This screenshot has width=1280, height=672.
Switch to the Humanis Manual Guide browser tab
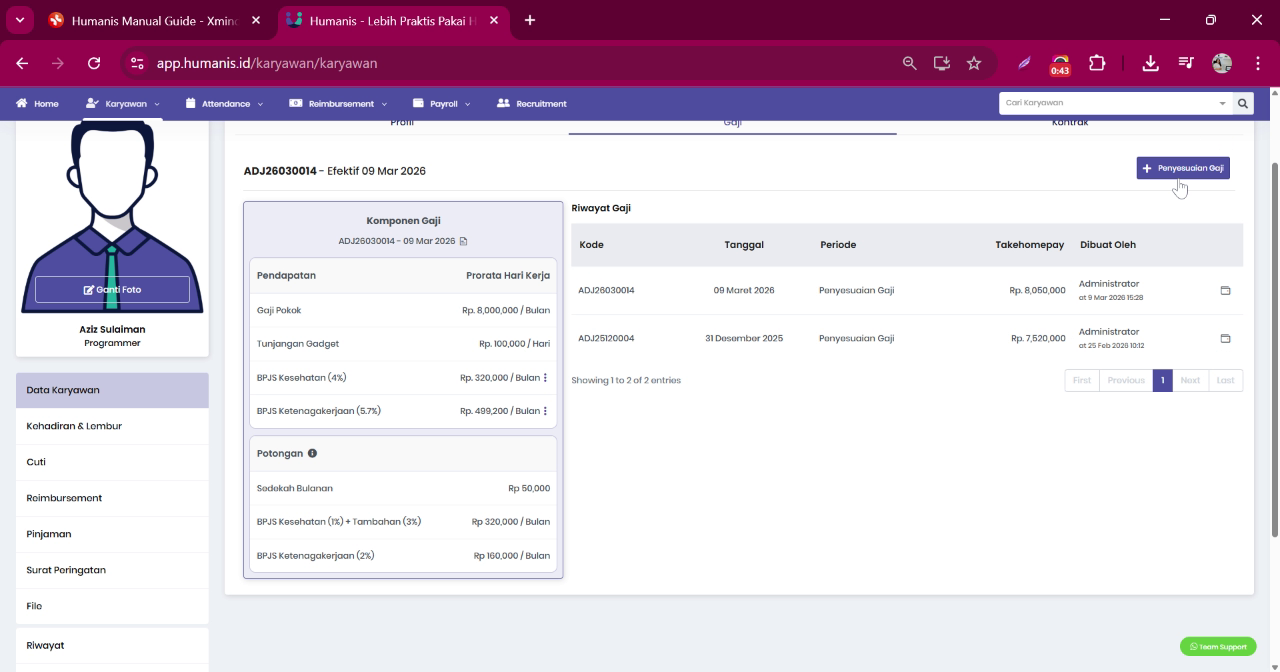click(x=152, y=20)
